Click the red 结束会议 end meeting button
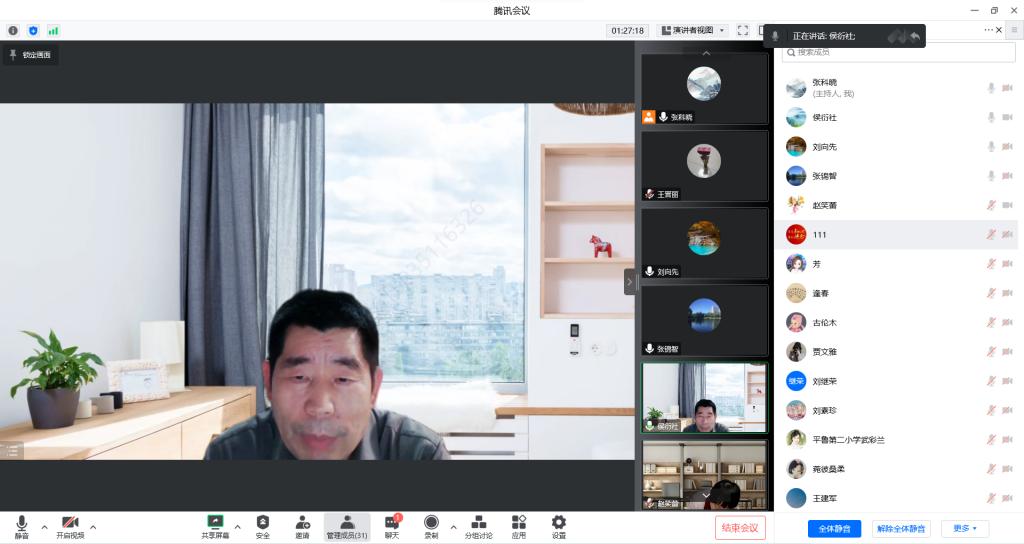 pos(740,527)
